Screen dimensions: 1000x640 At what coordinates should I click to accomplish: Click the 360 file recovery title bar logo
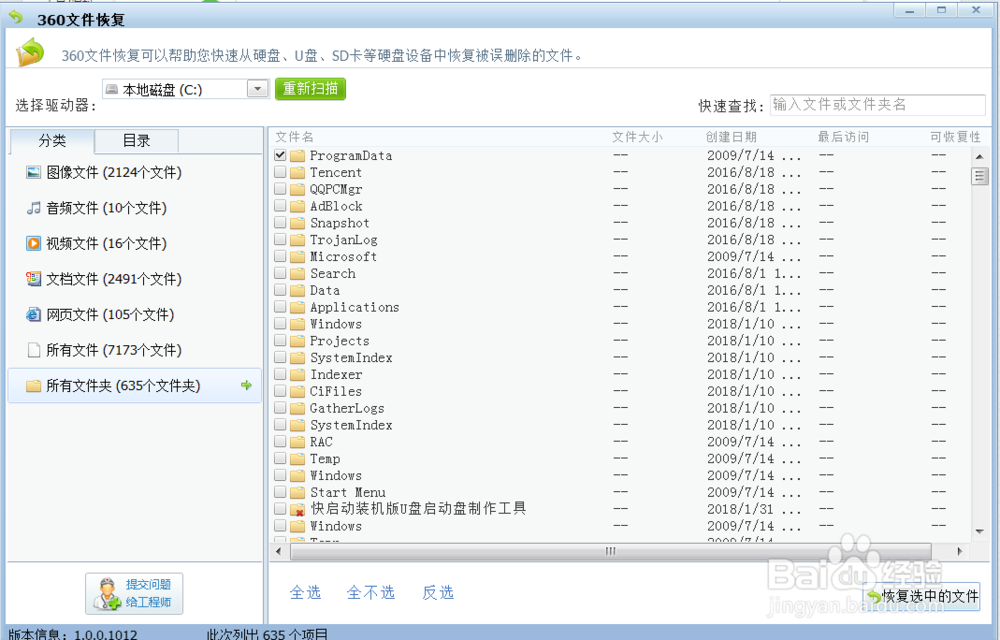point(16,17)
